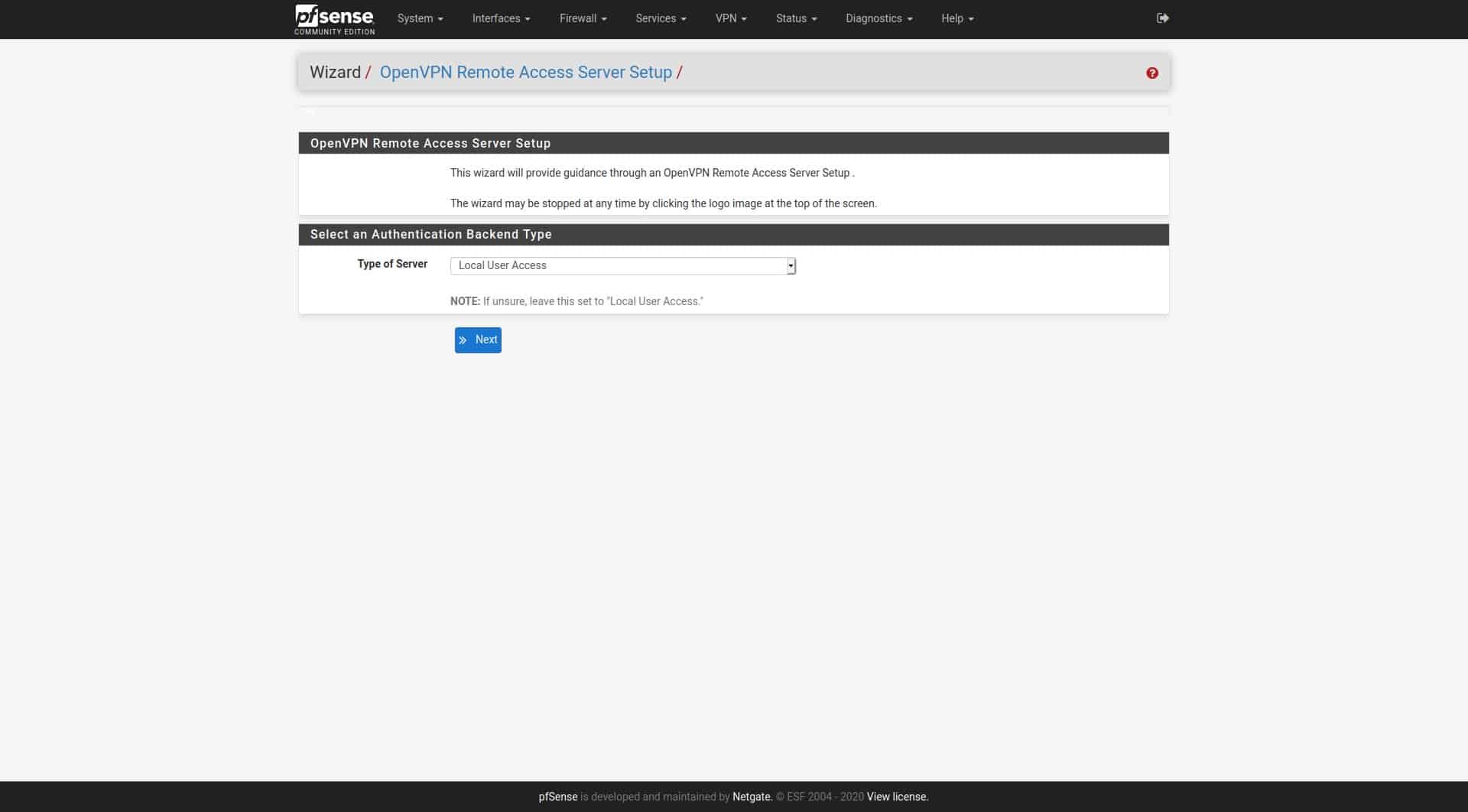Image resolution: width=1468 pixels, height=812 pixels.
Task: Click the View license link
Action: [898, 797]
